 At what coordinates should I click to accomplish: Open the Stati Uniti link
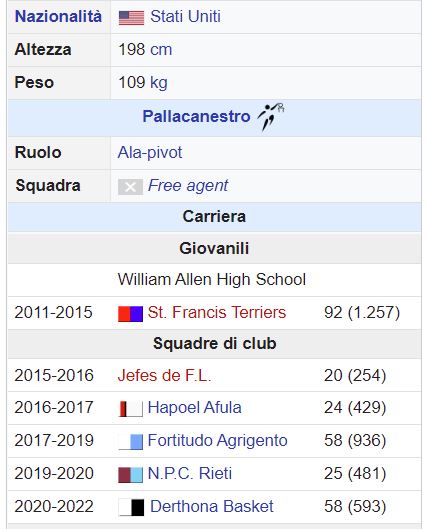coord(185,17)
